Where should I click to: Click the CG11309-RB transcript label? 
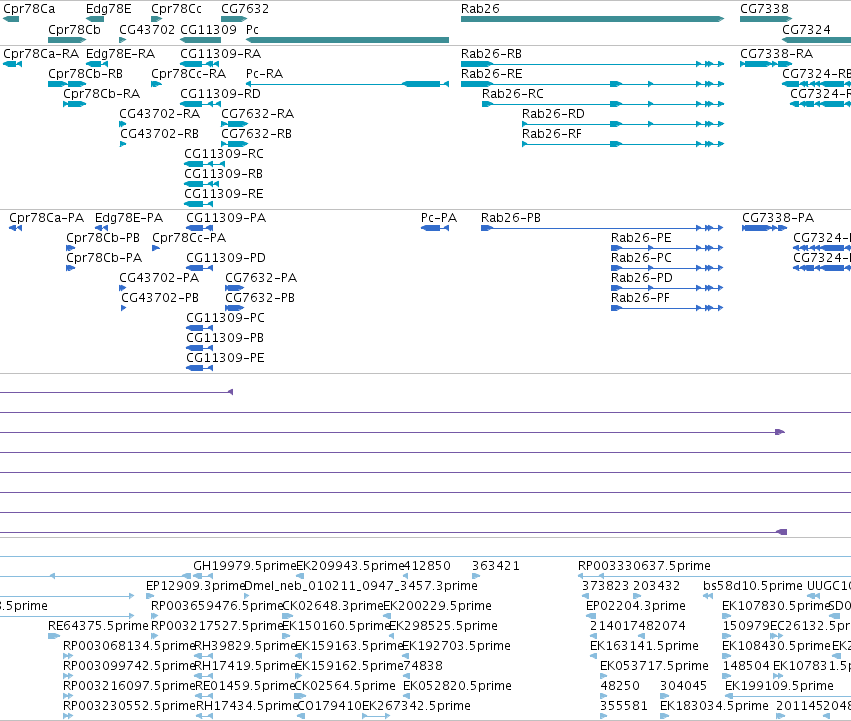pyautogui.click(x=224, y=174)
